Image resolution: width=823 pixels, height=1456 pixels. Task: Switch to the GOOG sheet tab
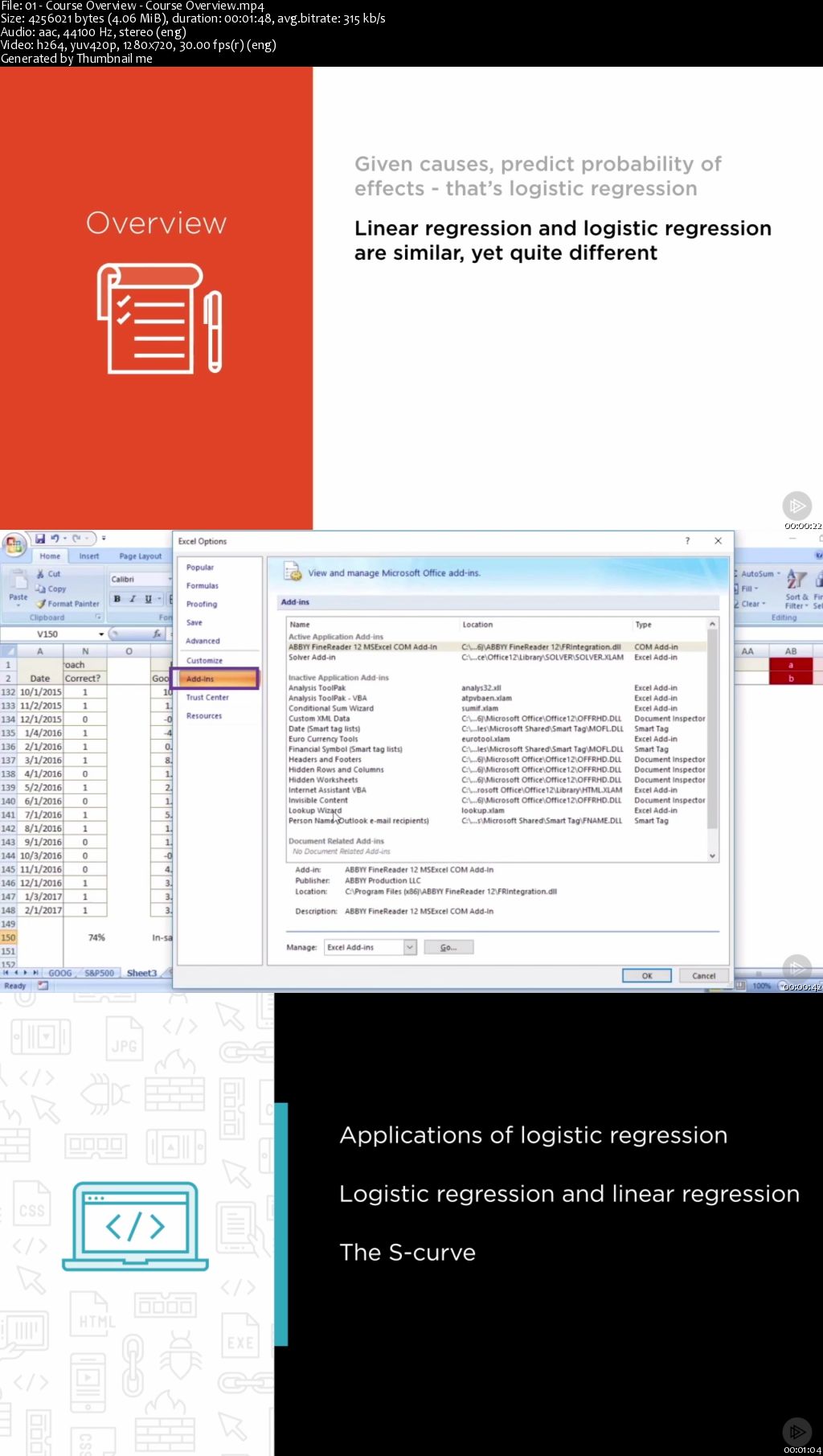(60, 973)
